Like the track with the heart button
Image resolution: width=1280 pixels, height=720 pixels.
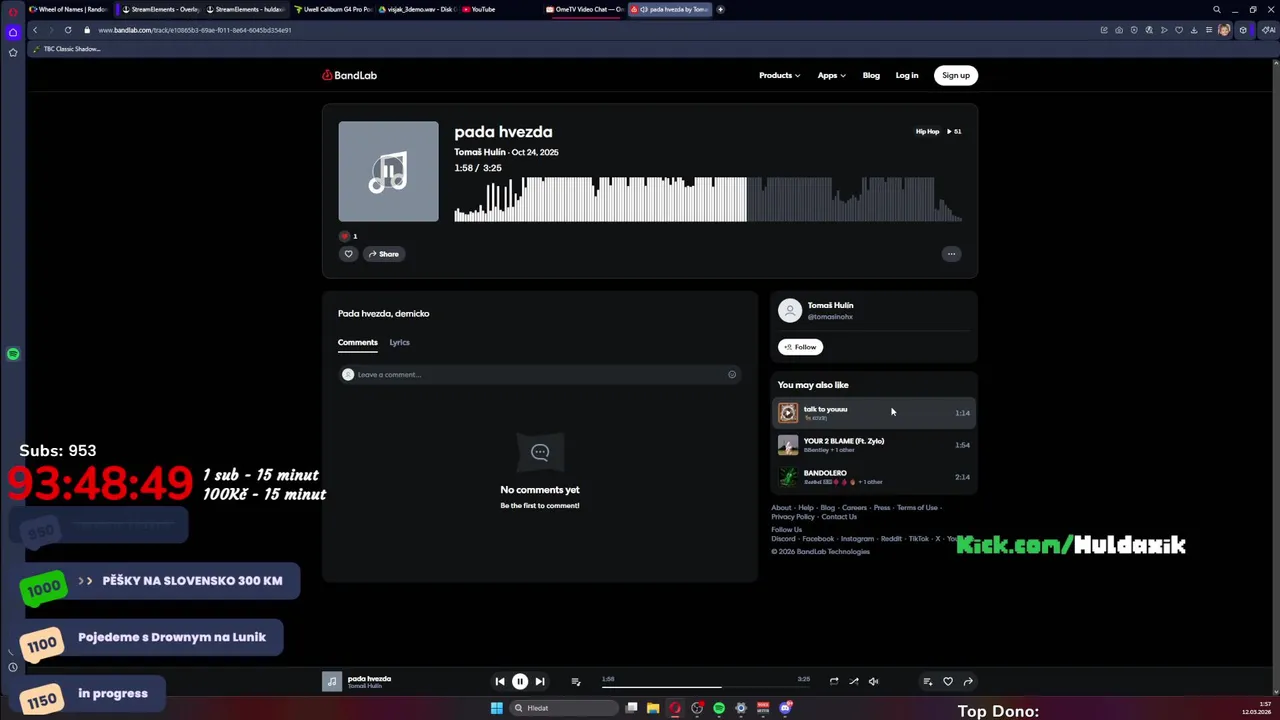pos(348,254)
